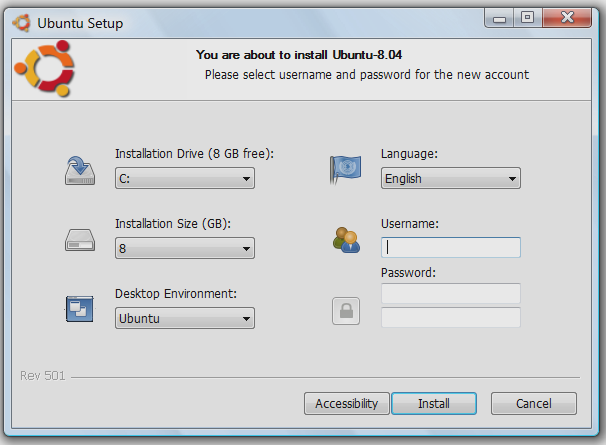Click the 'Ubuntu Setup' window title
The image size is (606, 445).
click(x=80, y=23)
